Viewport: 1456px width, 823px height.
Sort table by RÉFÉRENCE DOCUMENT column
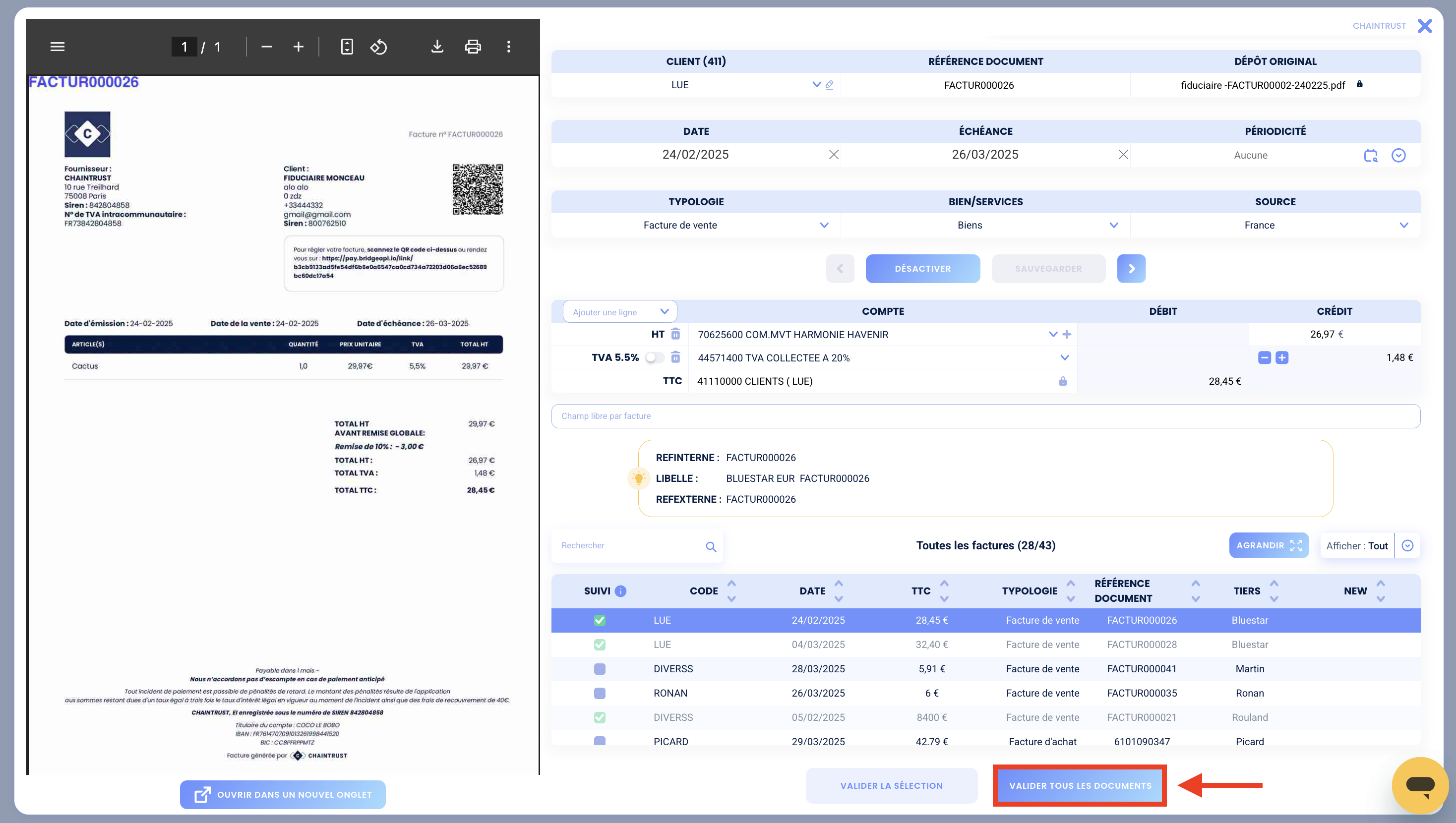(1195, 590)
